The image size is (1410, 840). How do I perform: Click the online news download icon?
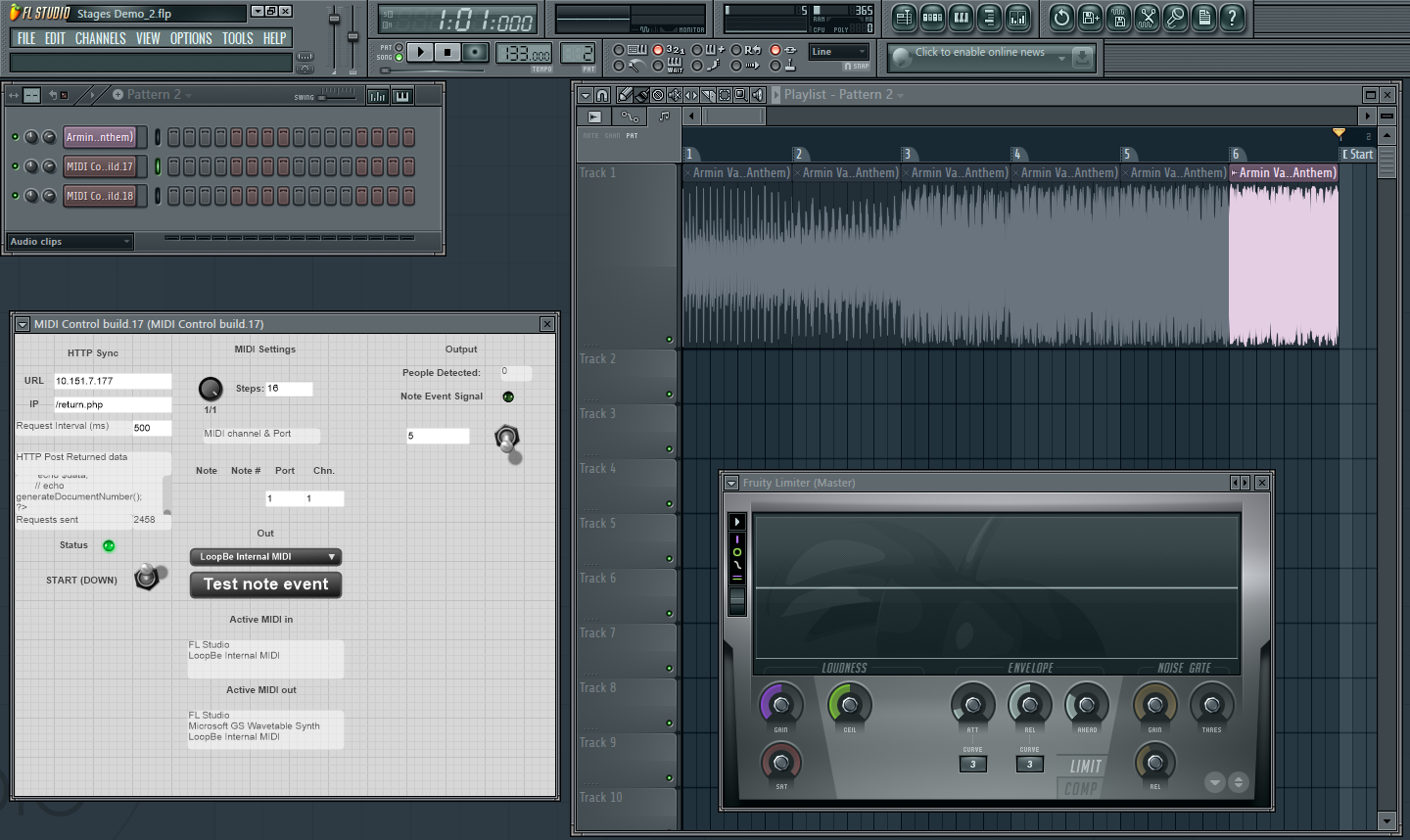click(x=1082, y=58)
